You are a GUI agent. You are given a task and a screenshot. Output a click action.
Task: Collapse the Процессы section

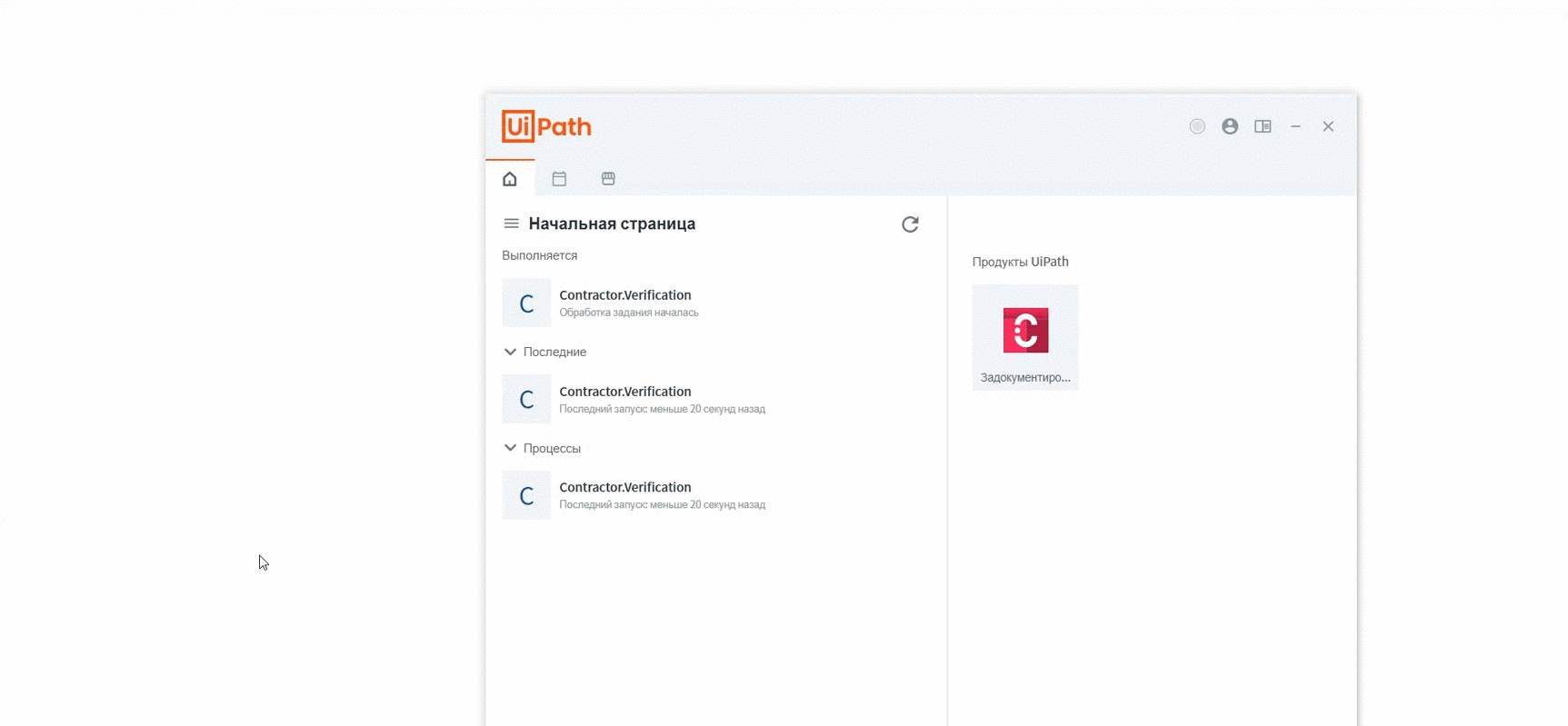(x=510, y=448)
